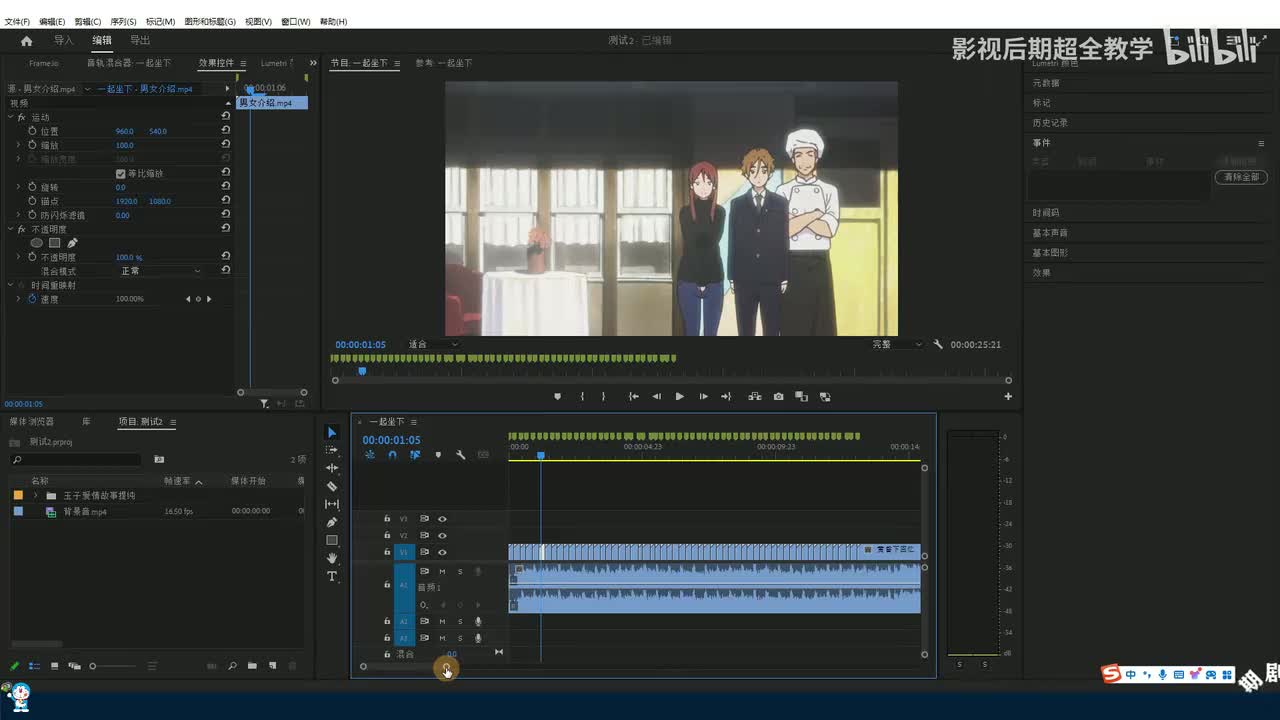Click the 清除全部 button

coord(1240,177)
